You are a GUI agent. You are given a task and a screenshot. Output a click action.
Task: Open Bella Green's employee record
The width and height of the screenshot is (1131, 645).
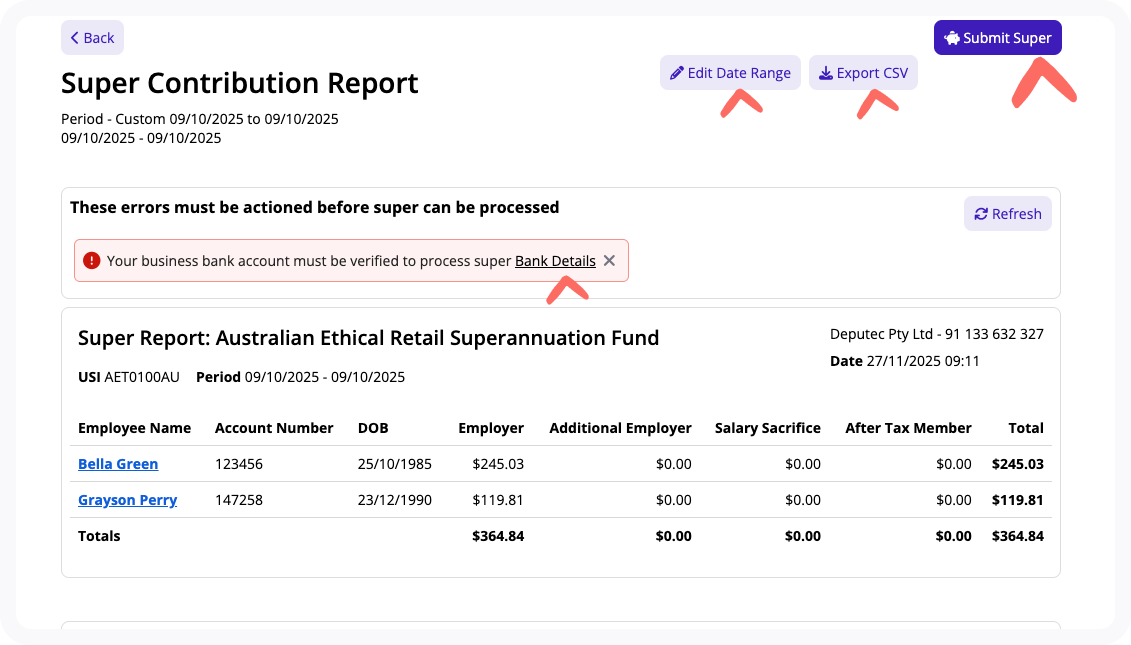(118, 464)
